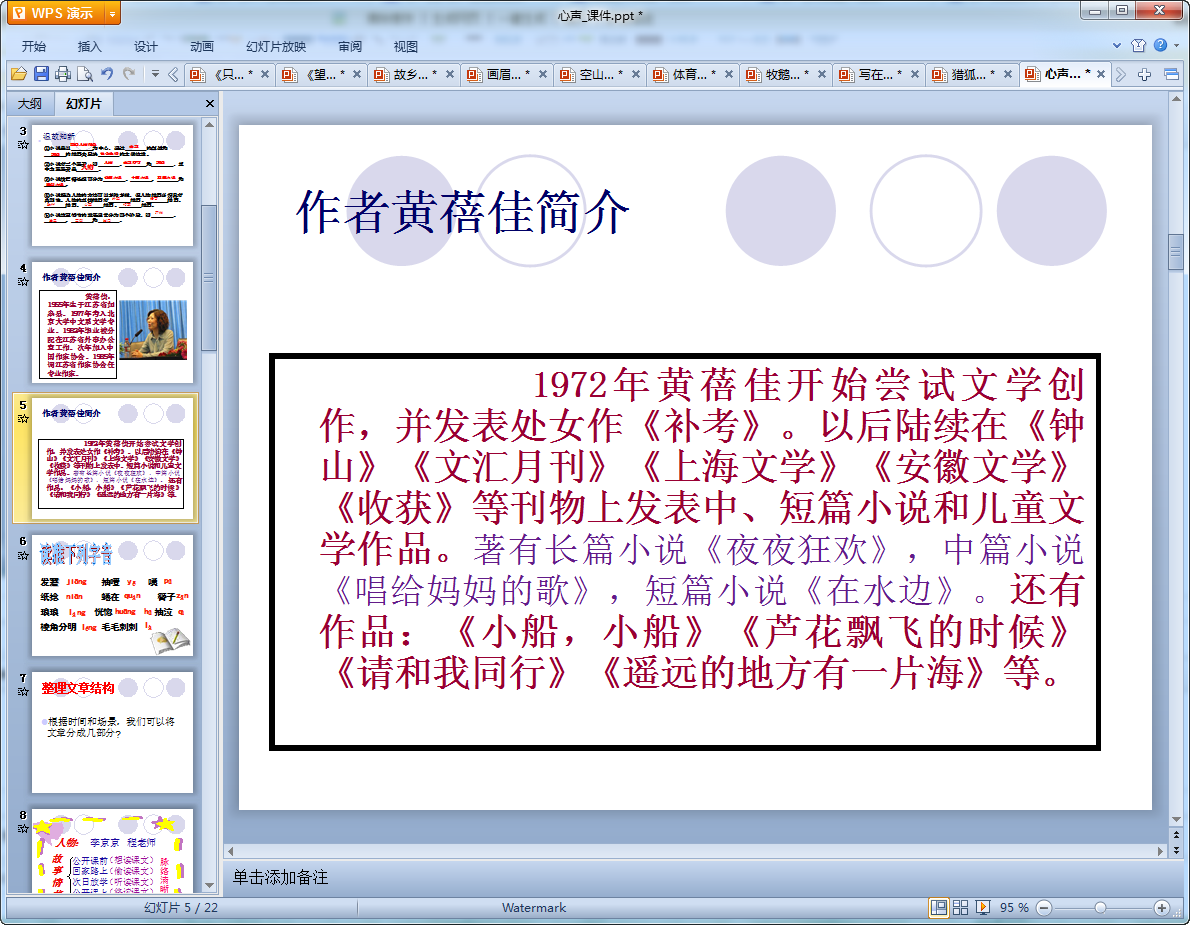Zoom in with the plus button

coord(1162,908)
